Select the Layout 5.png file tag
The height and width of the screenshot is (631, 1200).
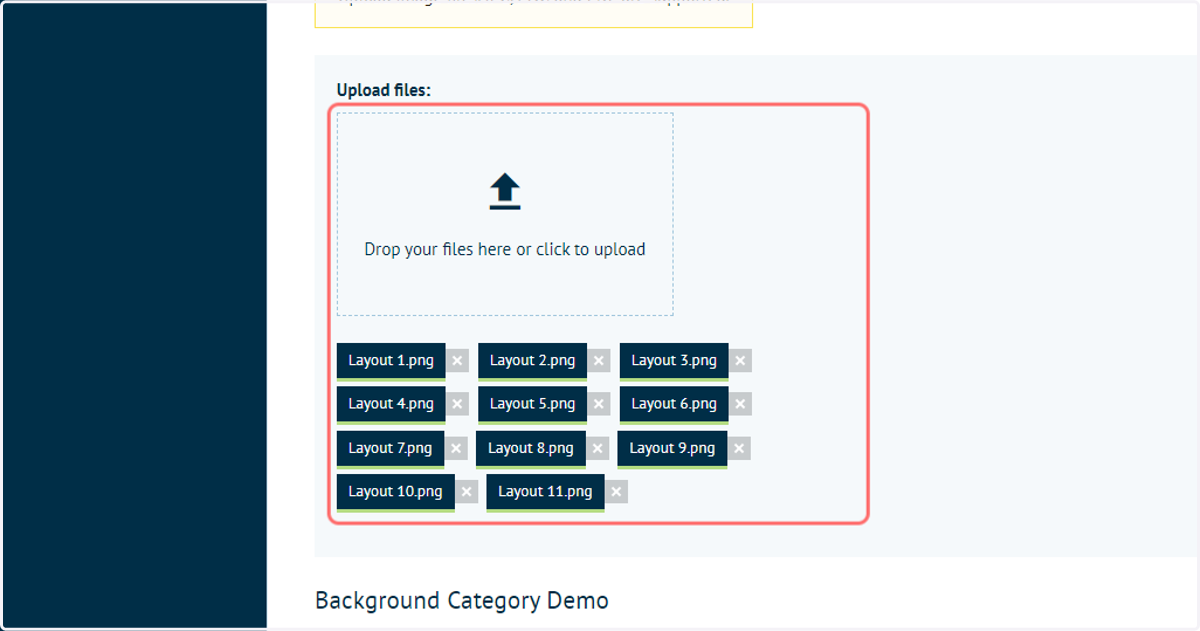(x=532, y=404)
